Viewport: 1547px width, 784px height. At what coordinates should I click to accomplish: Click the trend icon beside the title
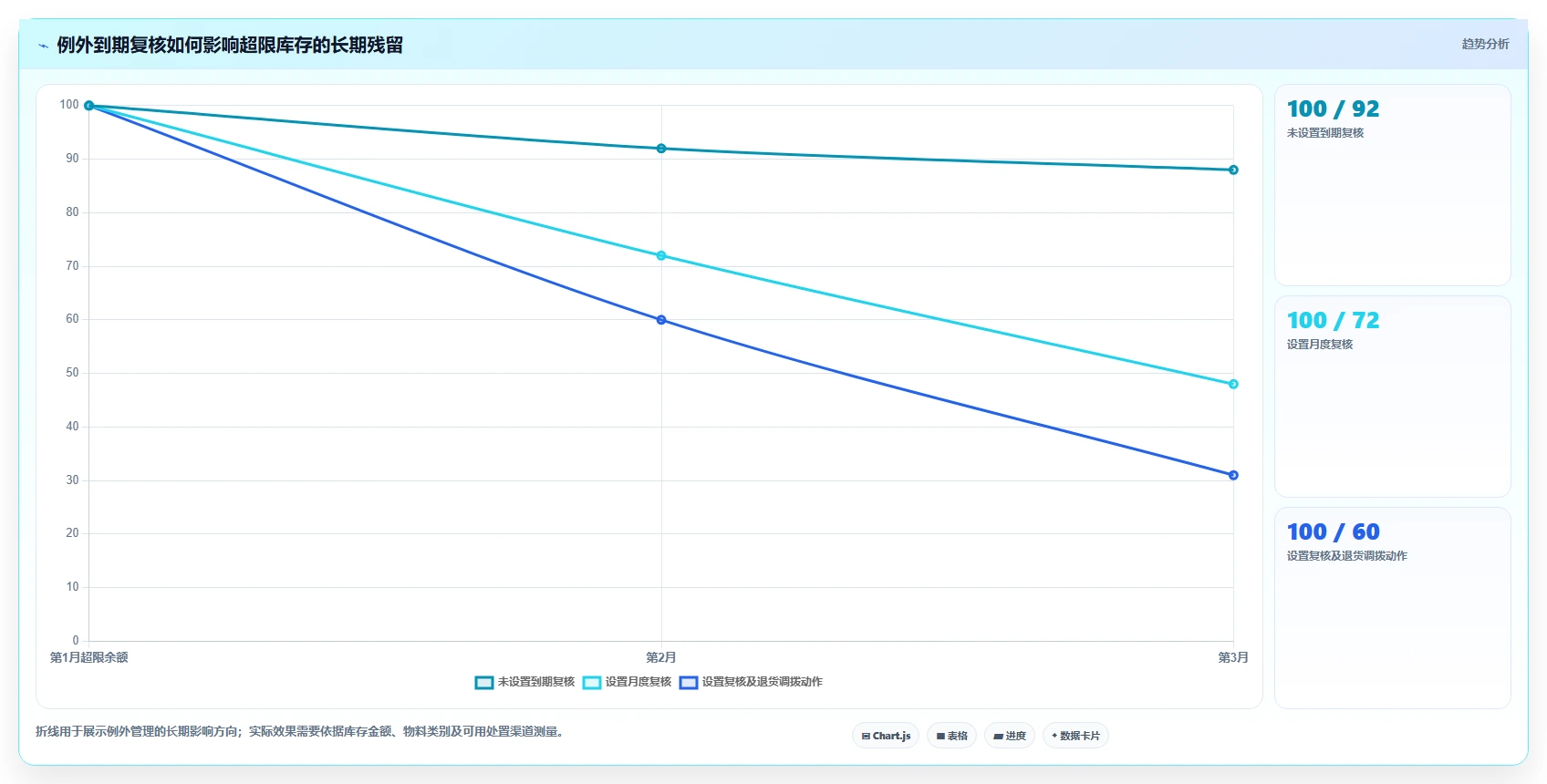(x=43, y=46)
